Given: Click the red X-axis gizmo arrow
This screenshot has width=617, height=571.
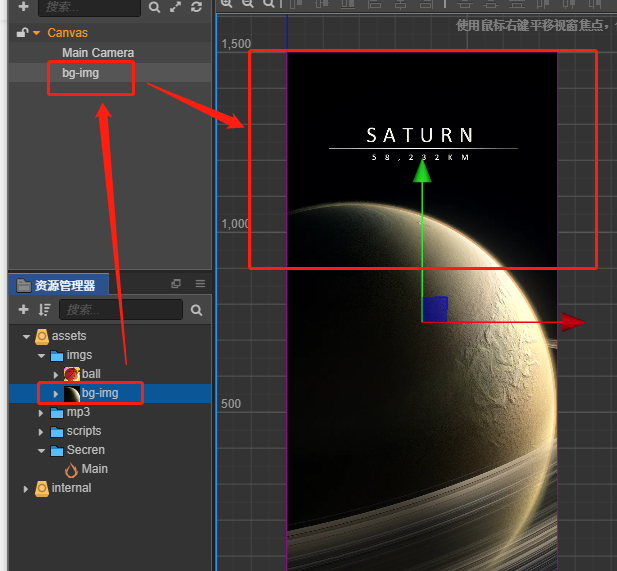Looking at the screenshot, I should click(x=574, y=322).
